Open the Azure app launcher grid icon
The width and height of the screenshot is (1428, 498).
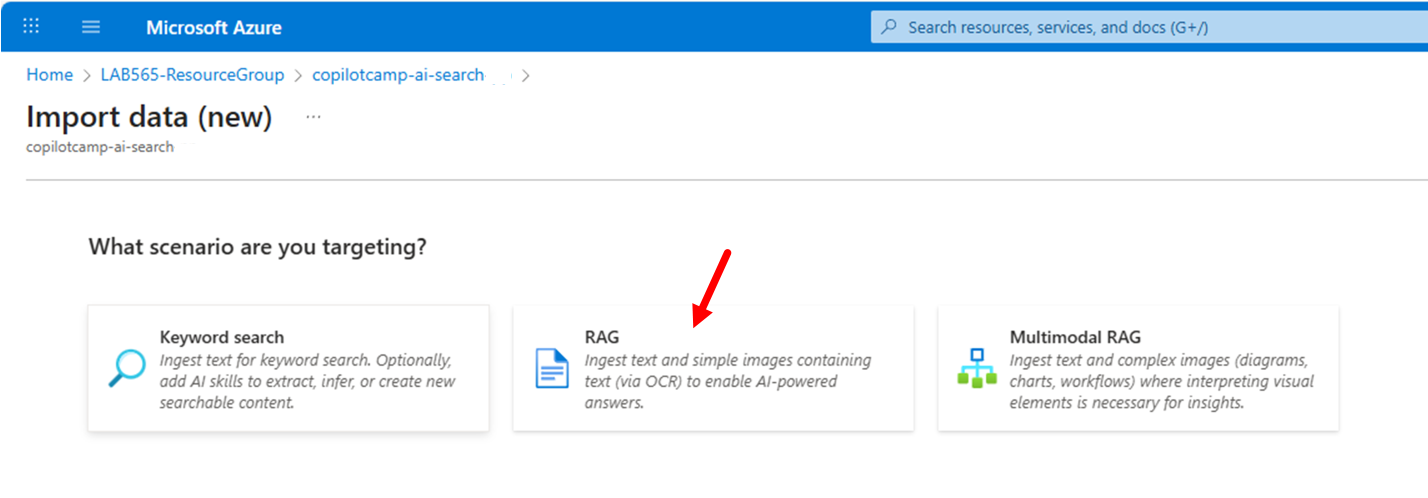(31, 27)
